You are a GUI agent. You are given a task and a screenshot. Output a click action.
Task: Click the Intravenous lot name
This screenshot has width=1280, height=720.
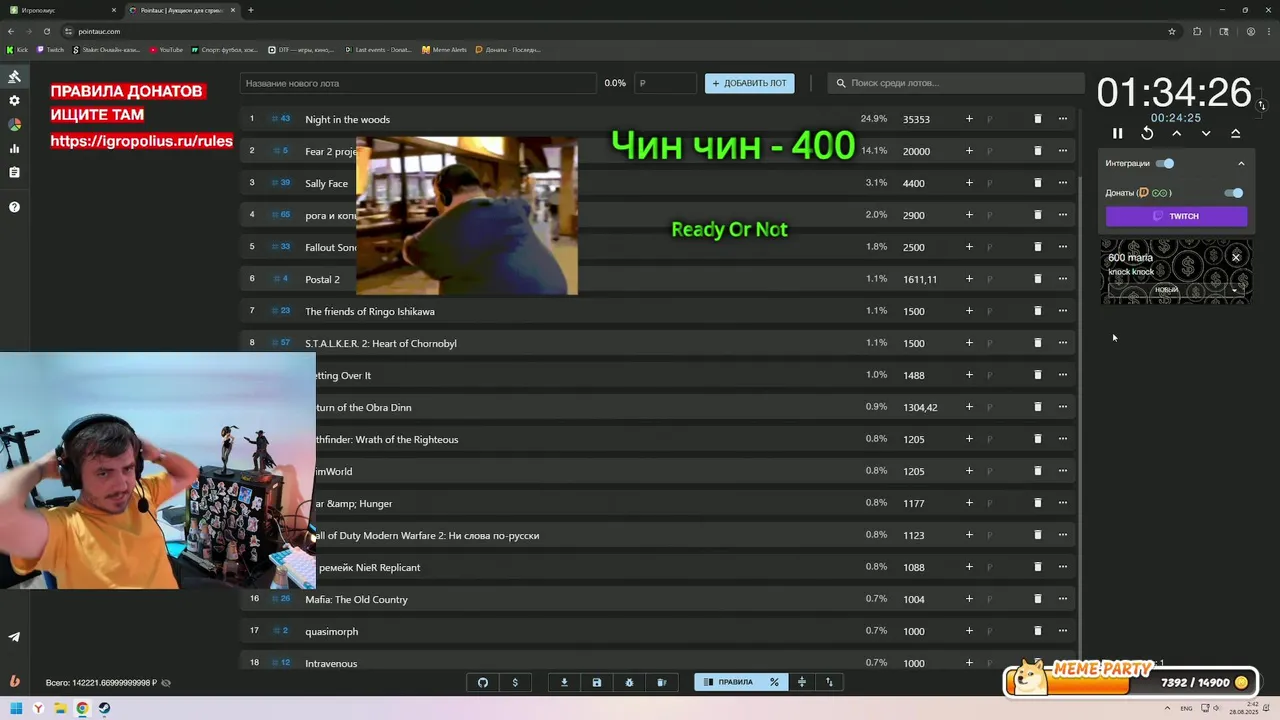pos(331,663)
